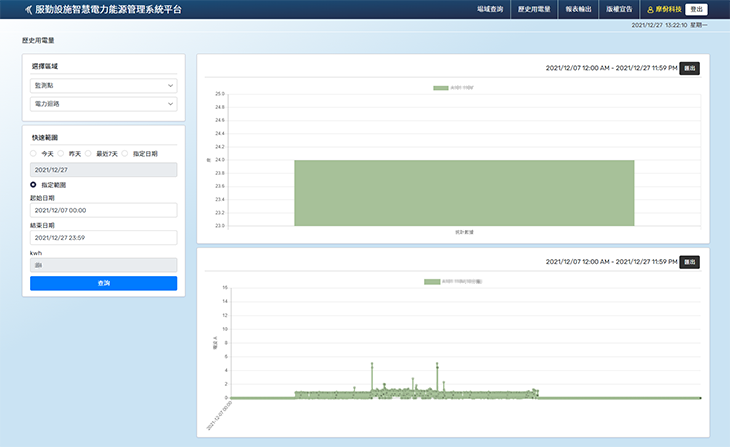Open the 場域查詢 menu item
This screenshot has width=730, height=447.
tap(490, 9)
